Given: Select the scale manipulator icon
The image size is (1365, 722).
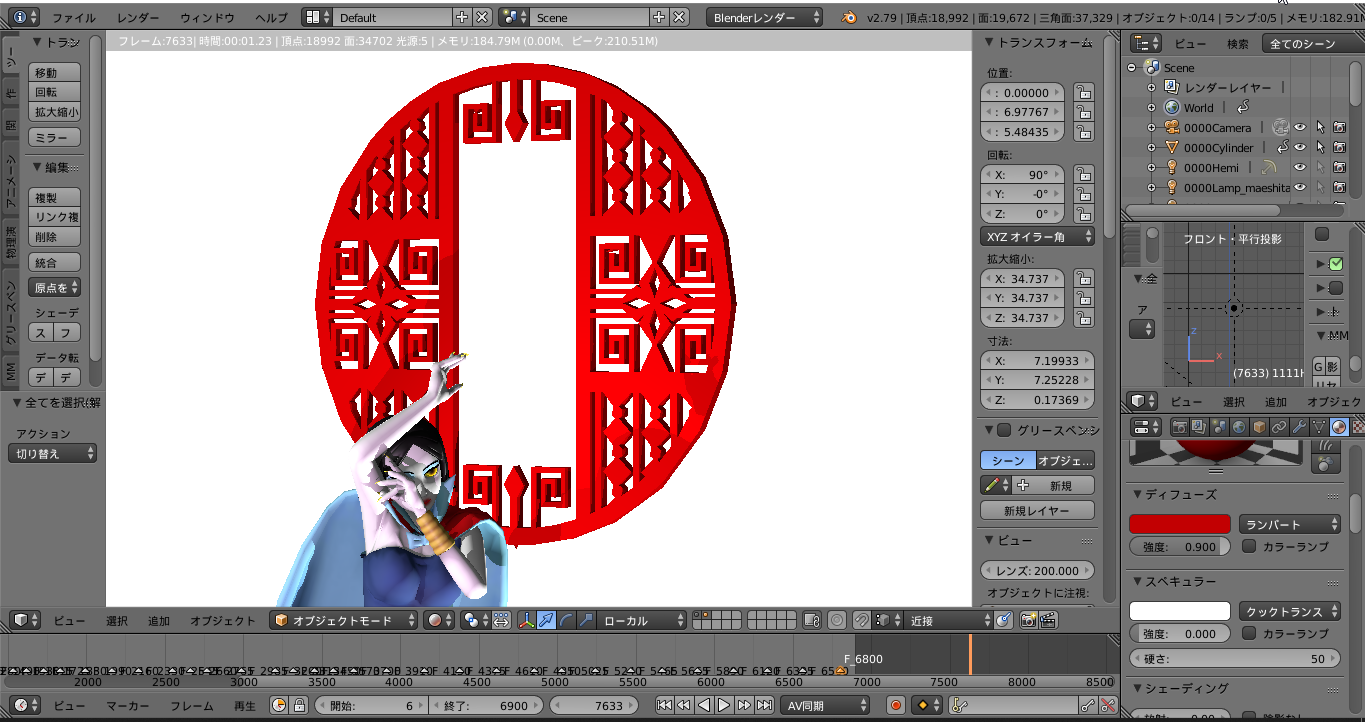Looking at the screenshot, I should (584, 621).
